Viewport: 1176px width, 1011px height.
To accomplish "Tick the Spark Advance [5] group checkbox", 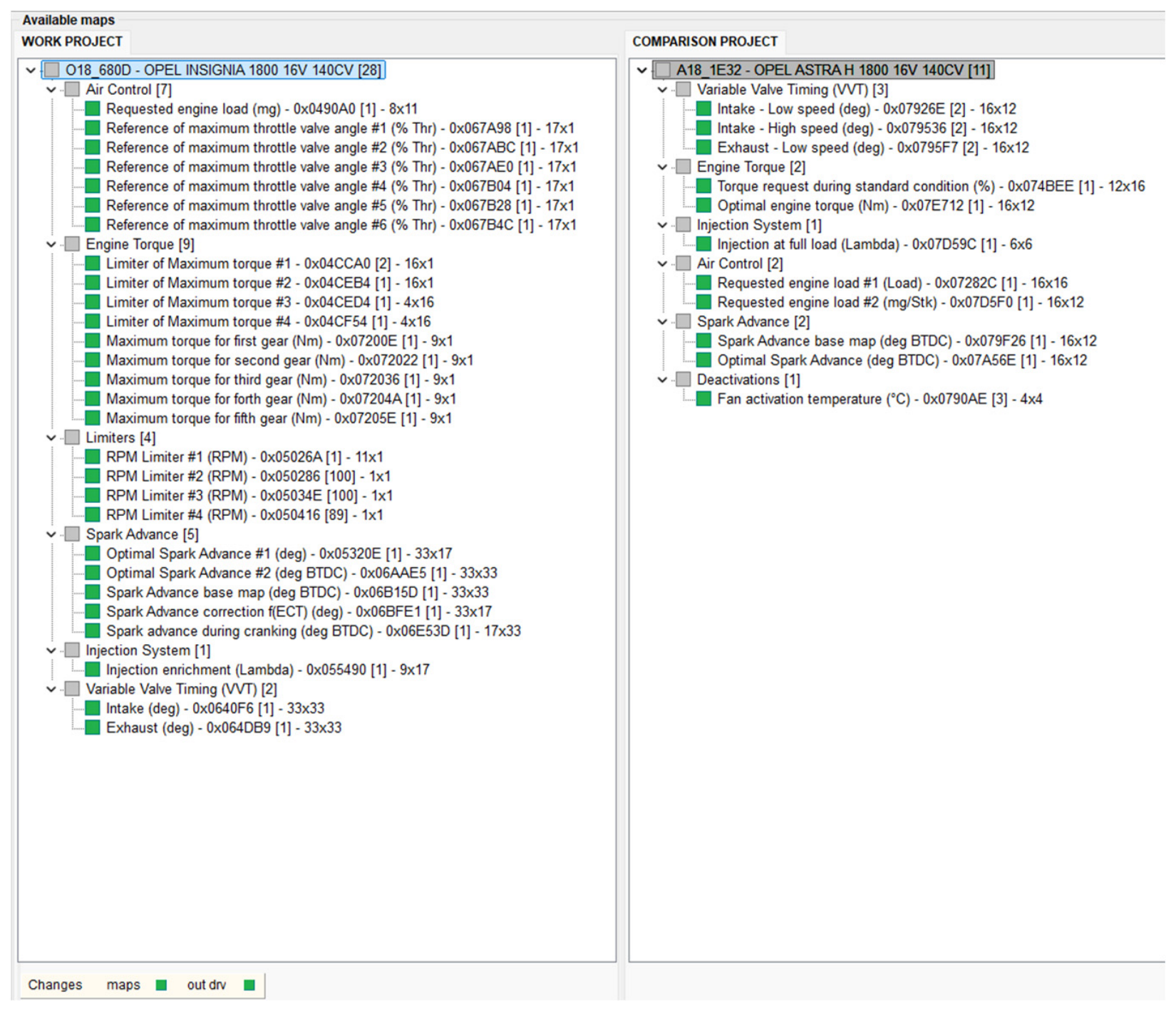I will (x=72, y=534).
